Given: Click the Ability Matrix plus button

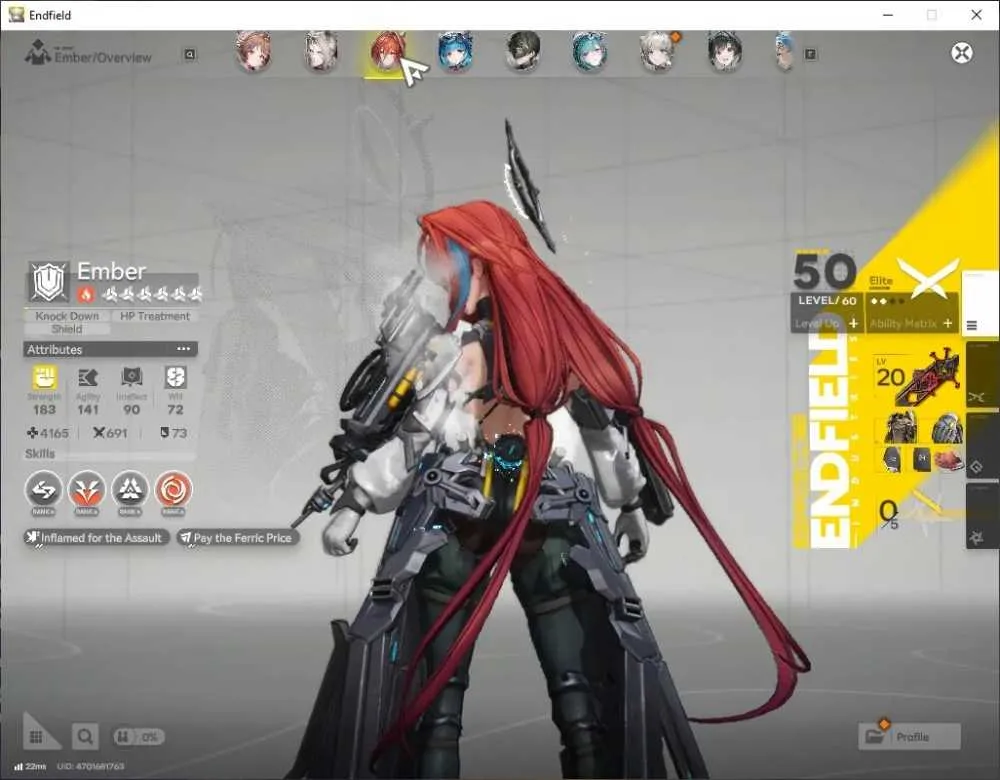Looking at the screenshot, I should pyautogui.click(x=948, y=323).
